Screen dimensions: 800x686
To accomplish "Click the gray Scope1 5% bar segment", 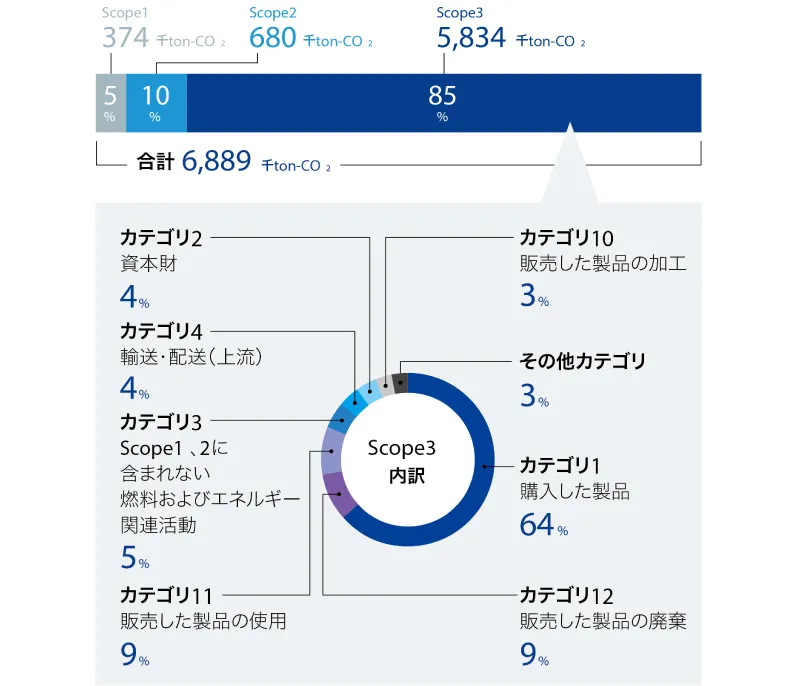I will pos(110,102).
